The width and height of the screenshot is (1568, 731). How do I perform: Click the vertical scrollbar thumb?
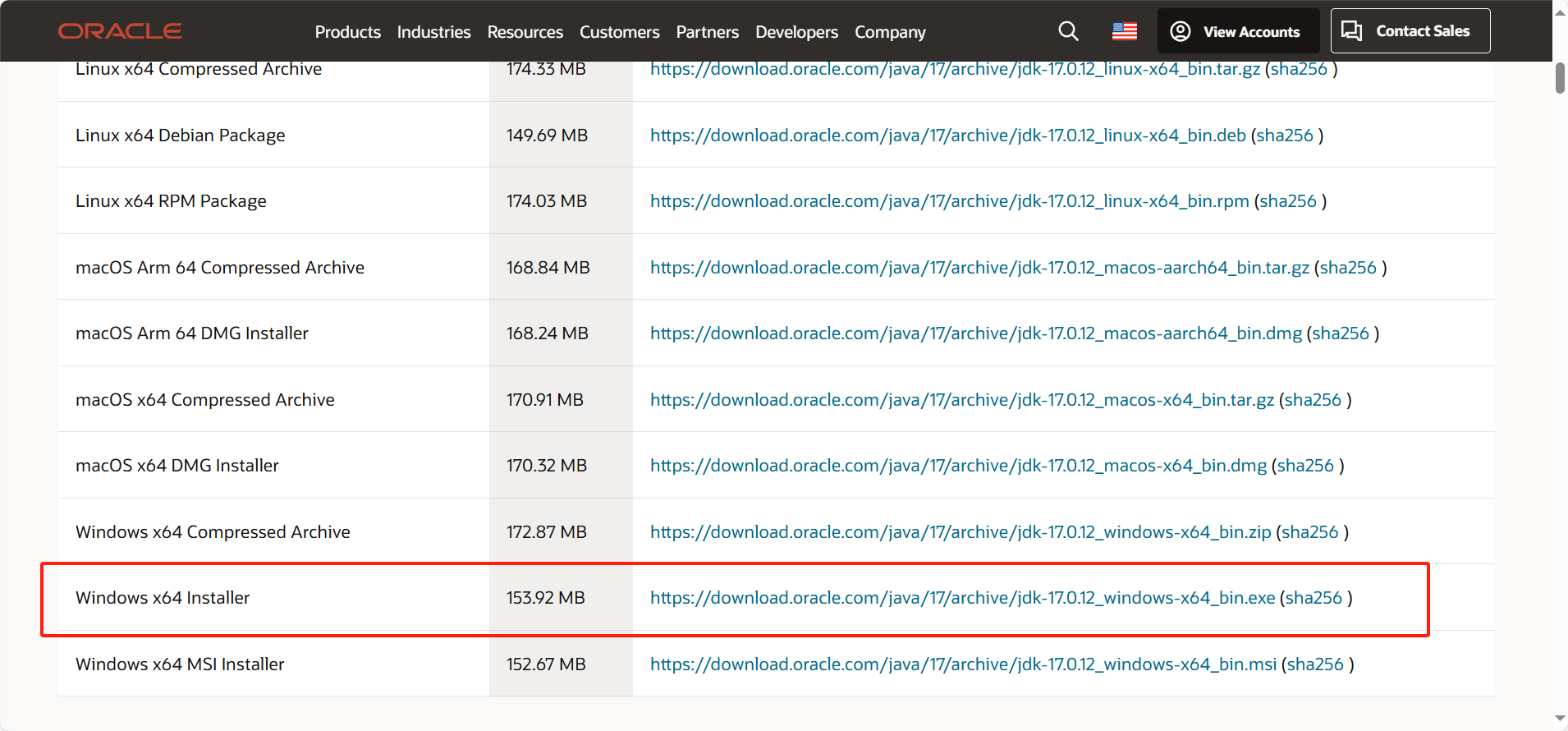point(1560,78)
